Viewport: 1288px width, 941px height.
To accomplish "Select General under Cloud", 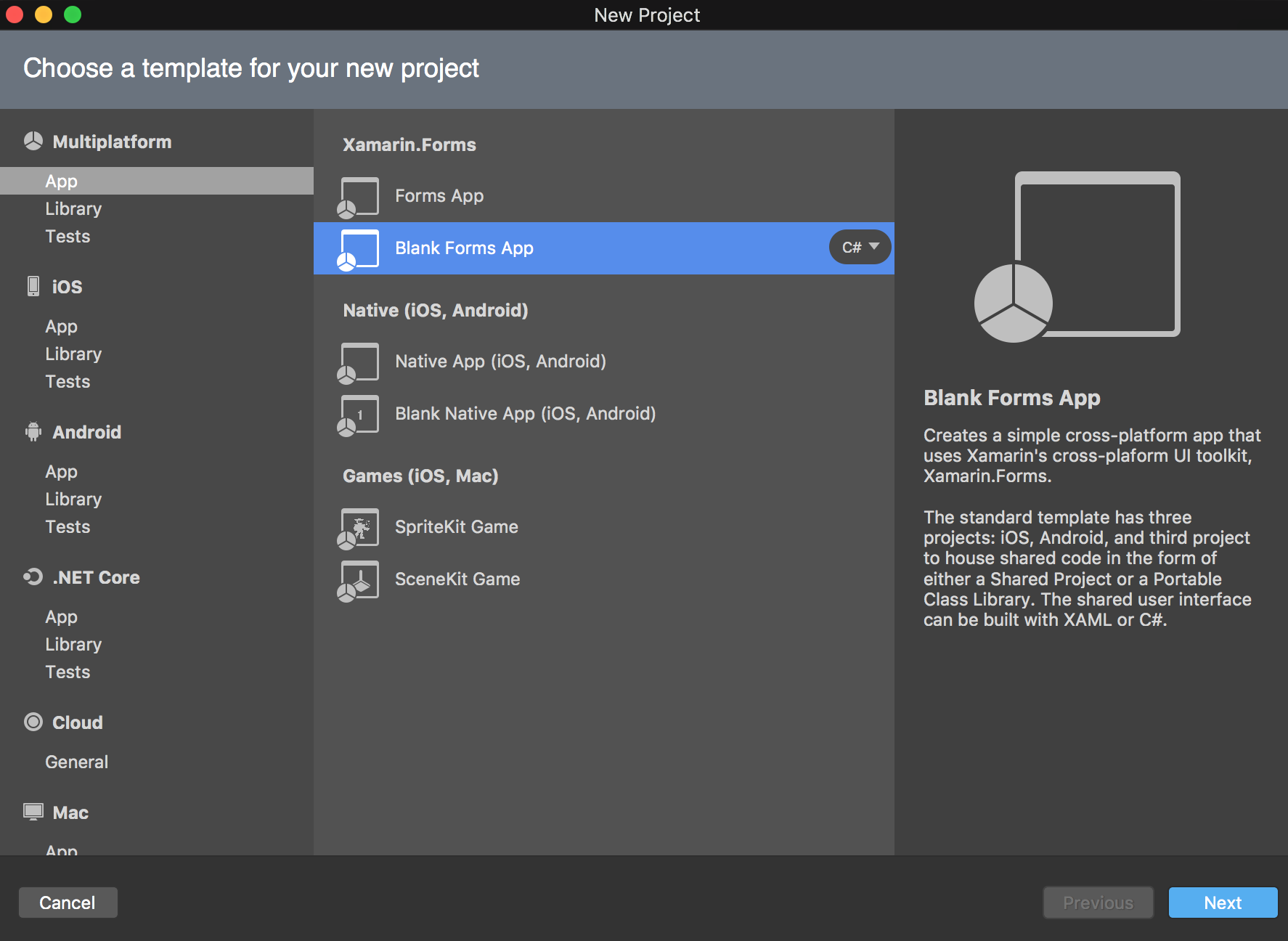I will [76, 762].
